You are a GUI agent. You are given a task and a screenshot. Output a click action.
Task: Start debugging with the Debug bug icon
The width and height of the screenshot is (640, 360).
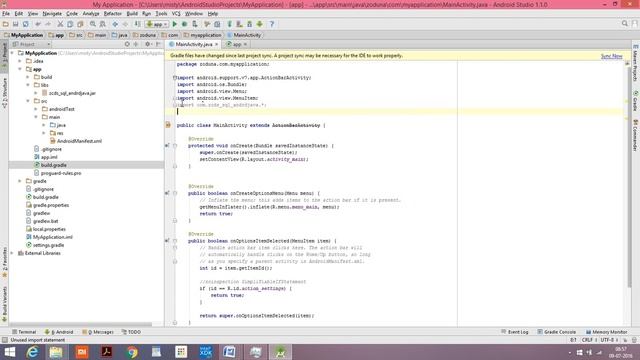click(184, 24)
